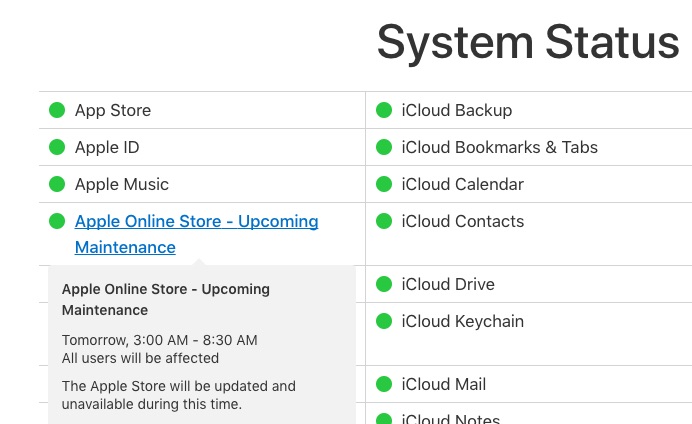Select the iCloud Calendar row text
The image size is (692, 424).
click(463, 184)
